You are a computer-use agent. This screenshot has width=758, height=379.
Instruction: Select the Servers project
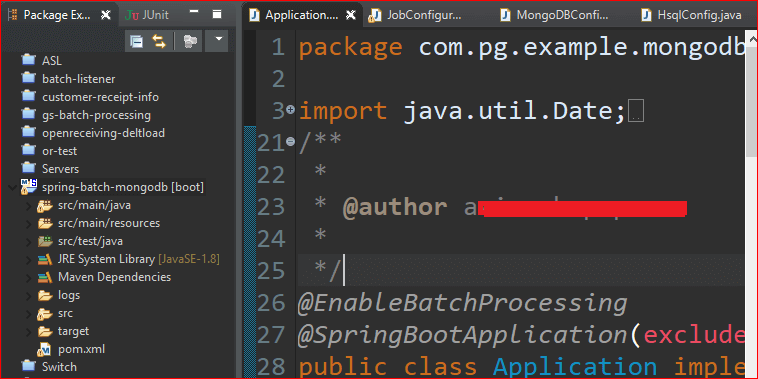point(60,169)
